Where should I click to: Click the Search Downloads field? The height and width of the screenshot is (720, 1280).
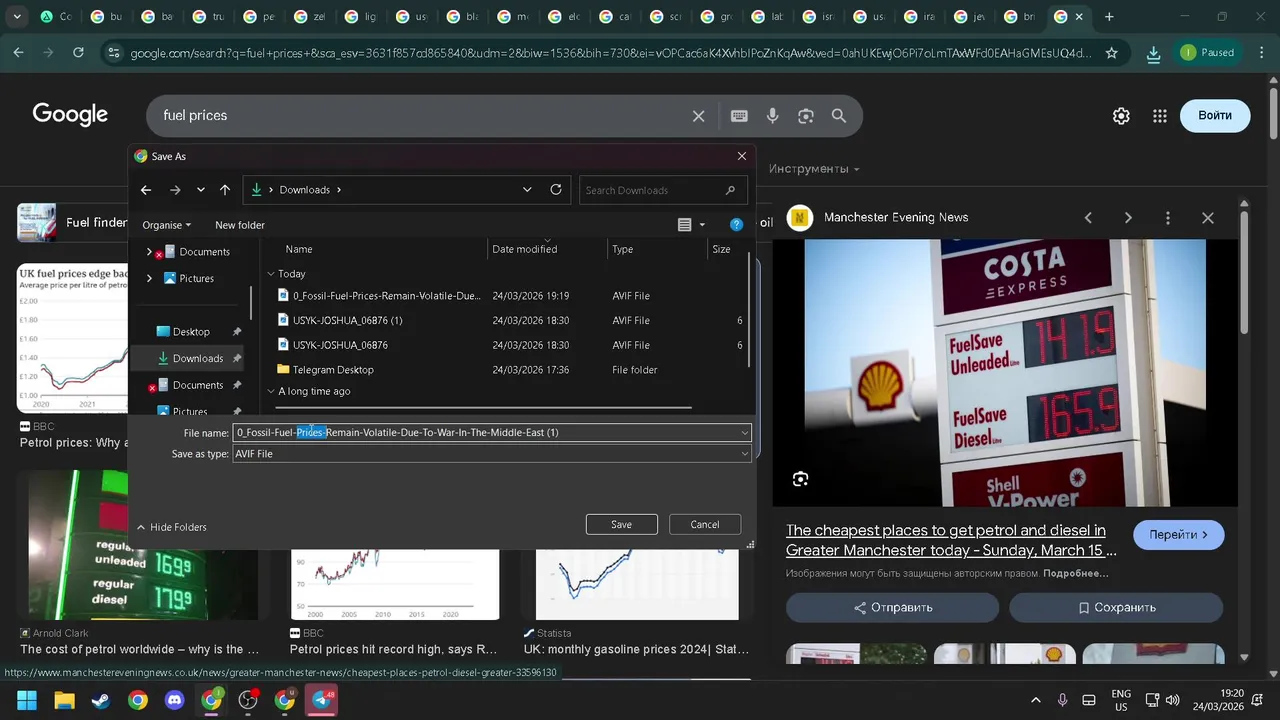[662, 190]
